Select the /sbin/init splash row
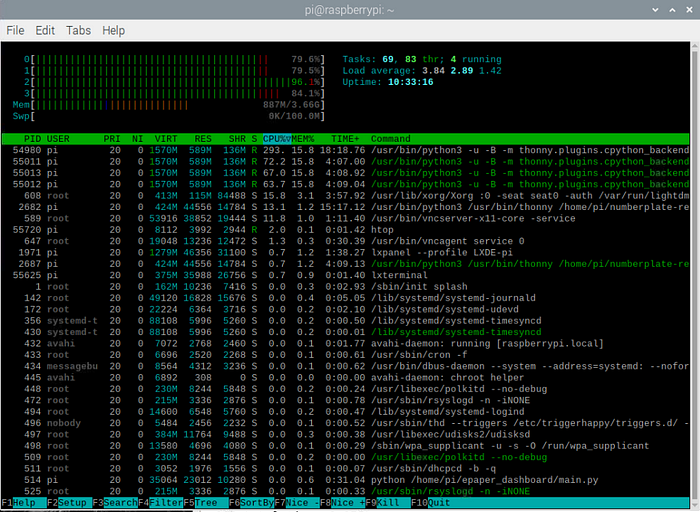The width and height of the screenshot is (700, 512). click(x=346, y=287)
